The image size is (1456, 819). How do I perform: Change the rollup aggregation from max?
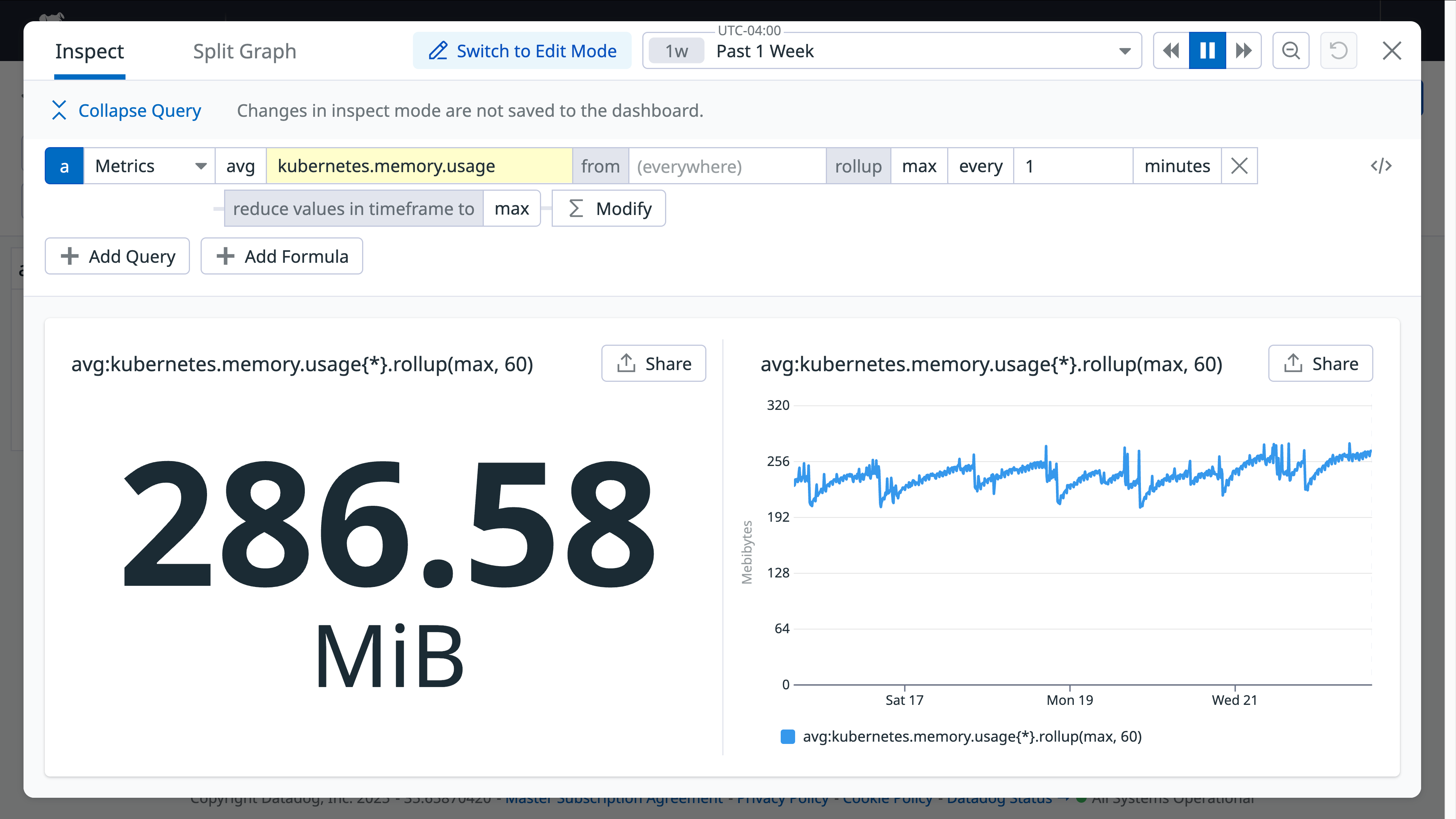pyautogui.click(x=919, y=166)
